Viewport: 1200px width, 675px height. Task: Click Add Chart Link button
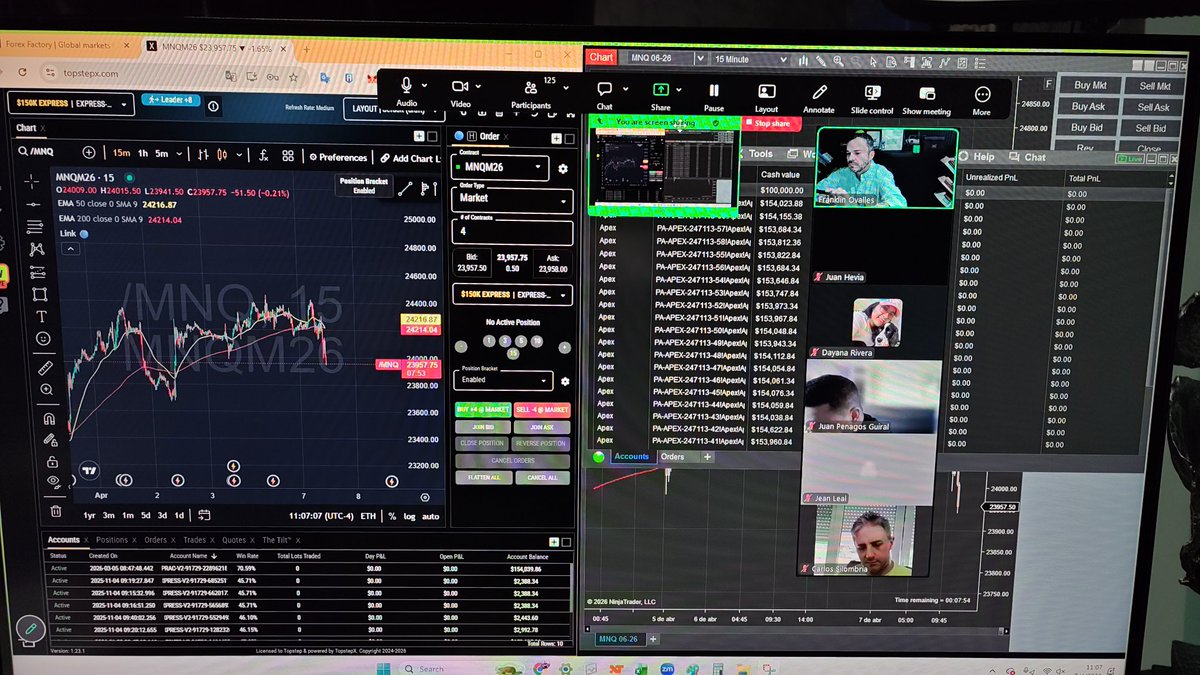click(409, 158)
